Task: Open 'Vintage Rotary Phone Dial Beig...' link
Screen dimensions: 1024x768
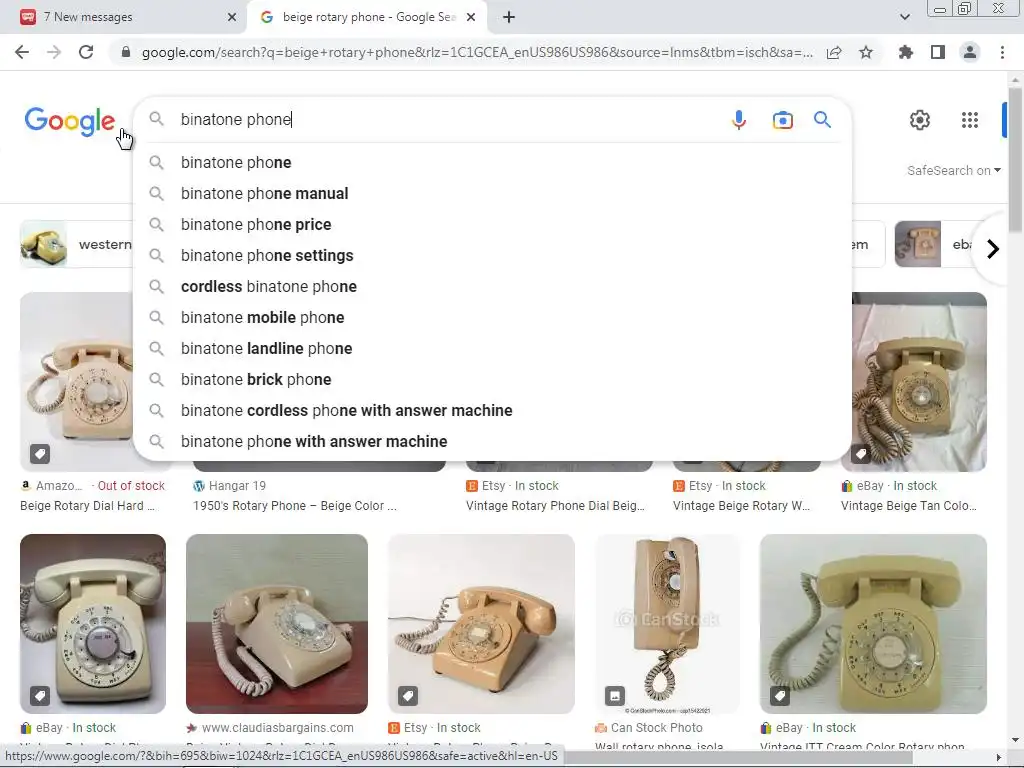Action: point(555,506)
